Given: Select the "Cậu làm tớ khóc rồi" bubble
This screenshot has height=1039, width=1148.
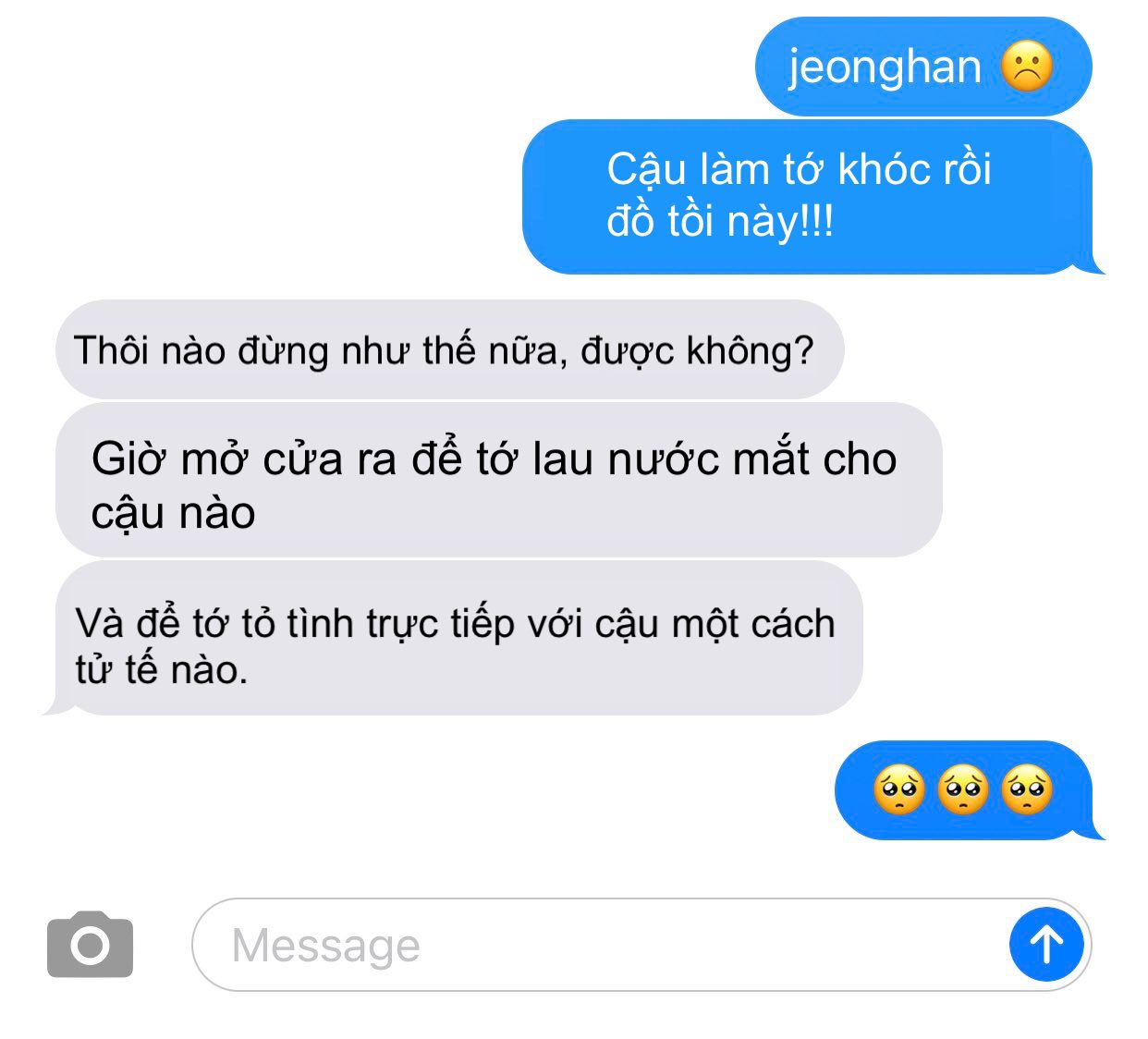Looking at the screenshot, I should [x=812, y=197].
